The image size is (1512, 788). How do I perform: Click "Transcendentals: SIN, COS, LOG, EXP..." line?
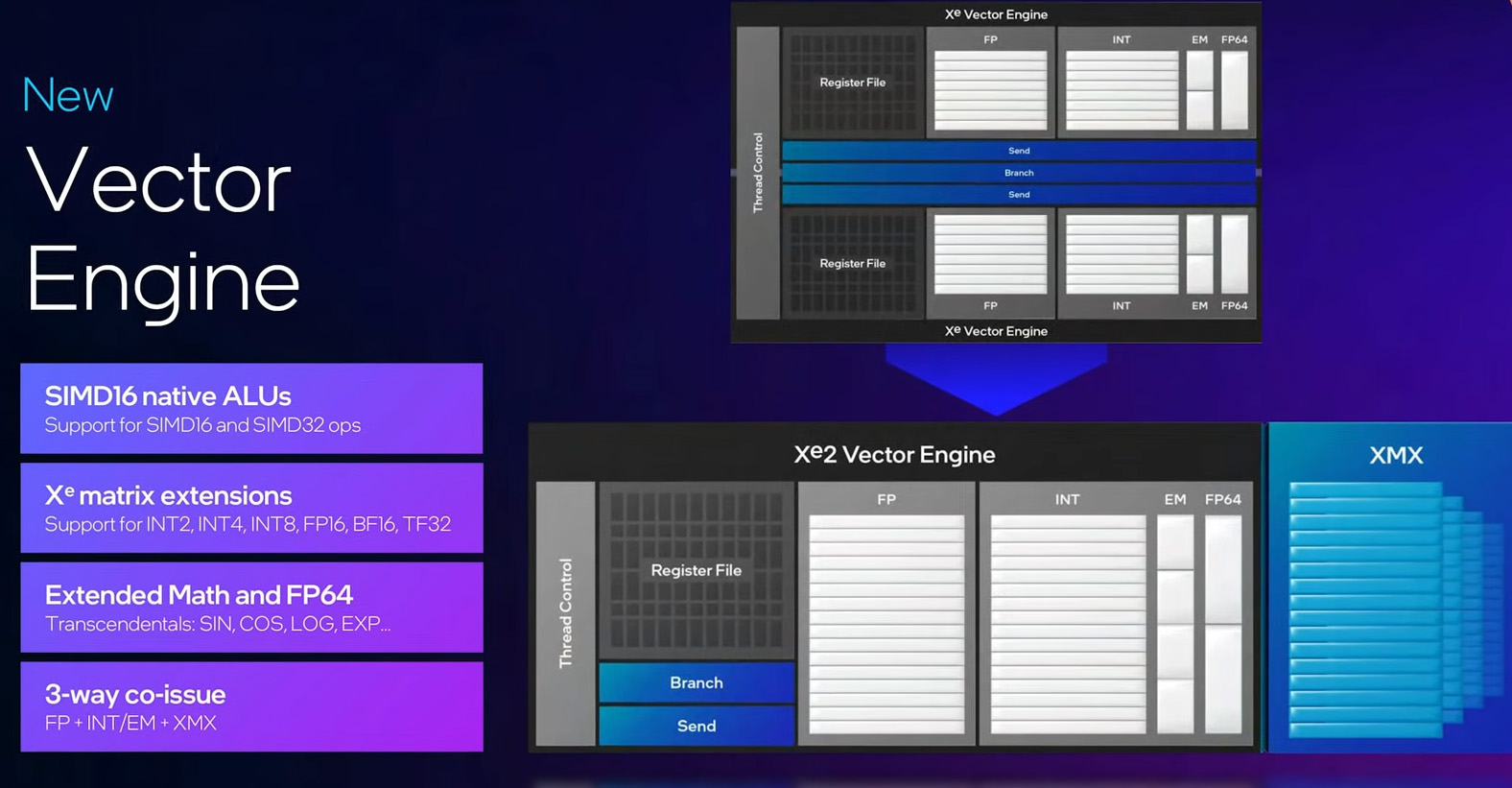218,624
